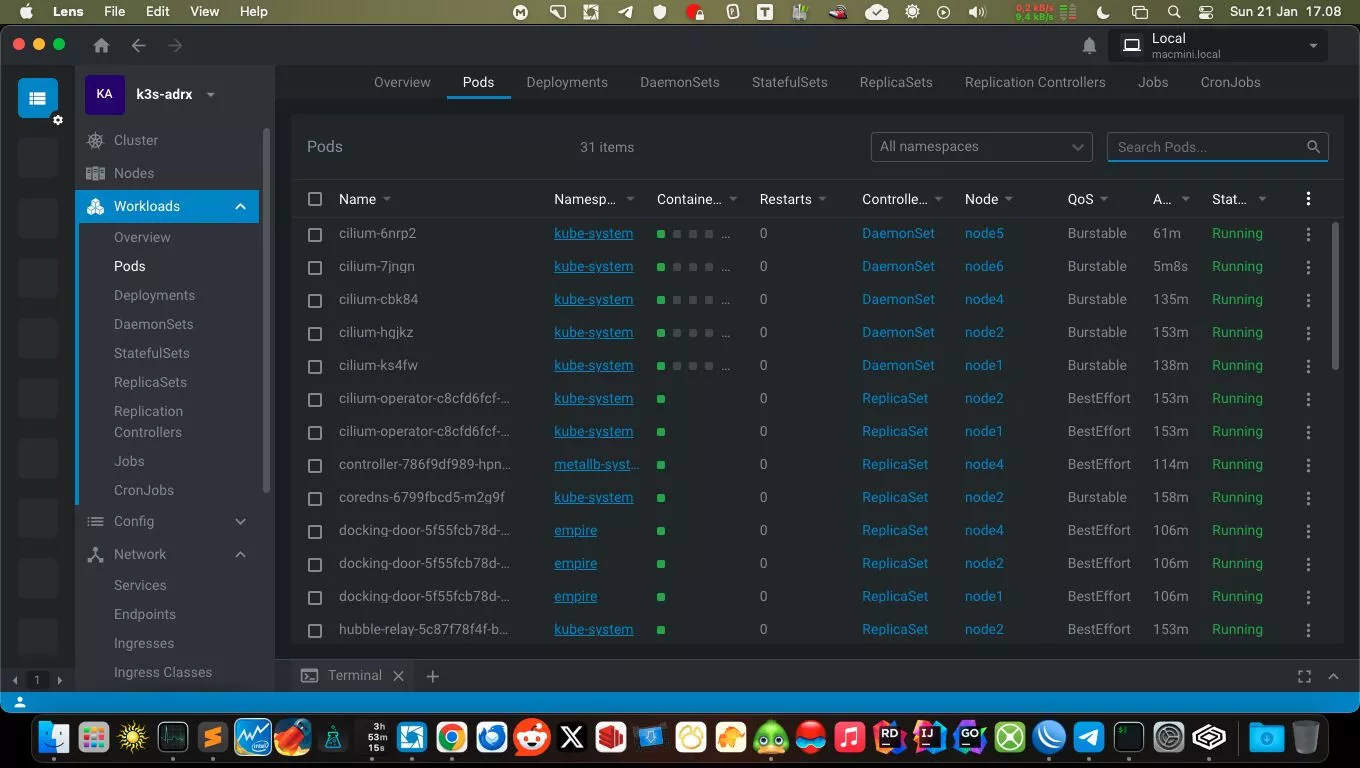Switch to the Deployments tab

pos(567,82)
